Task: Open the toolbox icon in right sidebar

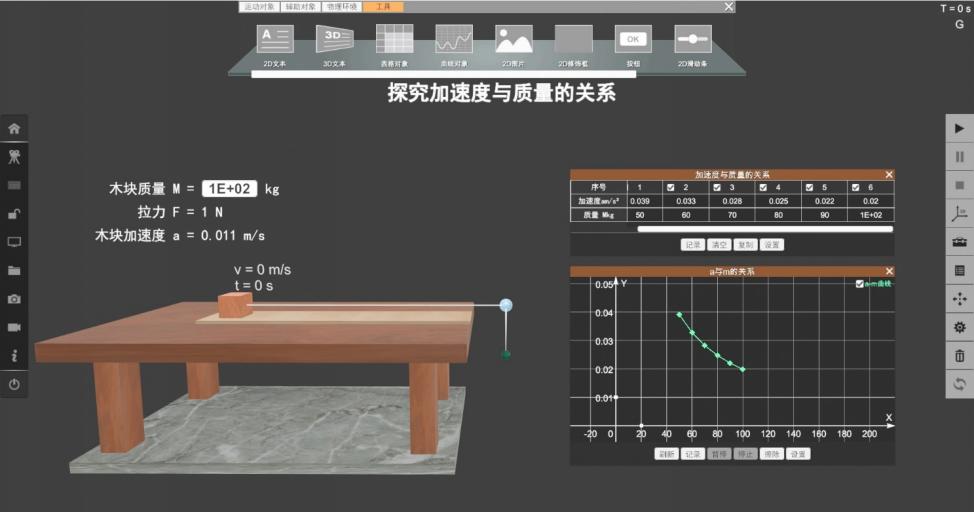Action: pyautogui.click(x=960, y=242)
